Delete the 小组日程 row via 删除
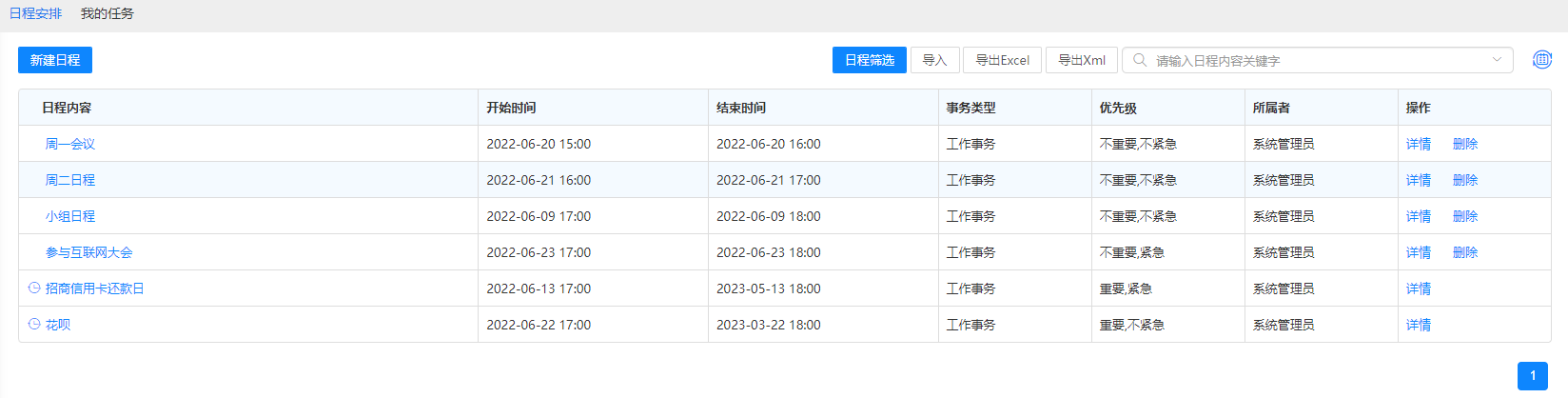This screenshot has height=398, width=1568. (x=1464, y=216)
